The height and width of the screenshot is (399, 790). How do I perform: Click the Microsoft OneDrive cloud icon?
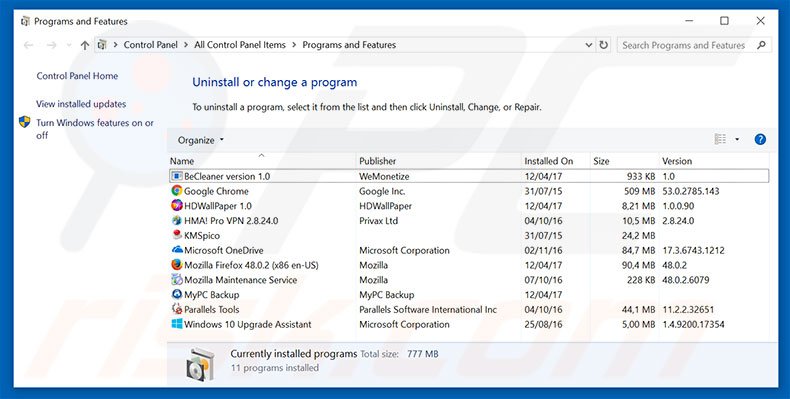pyautogui.click(x=177, y=250)
